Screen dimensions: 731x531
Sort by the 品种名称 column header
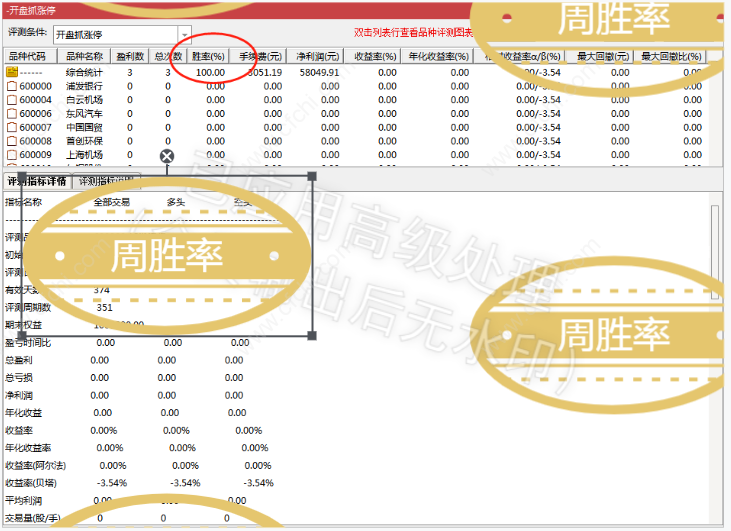coord(84,56)
